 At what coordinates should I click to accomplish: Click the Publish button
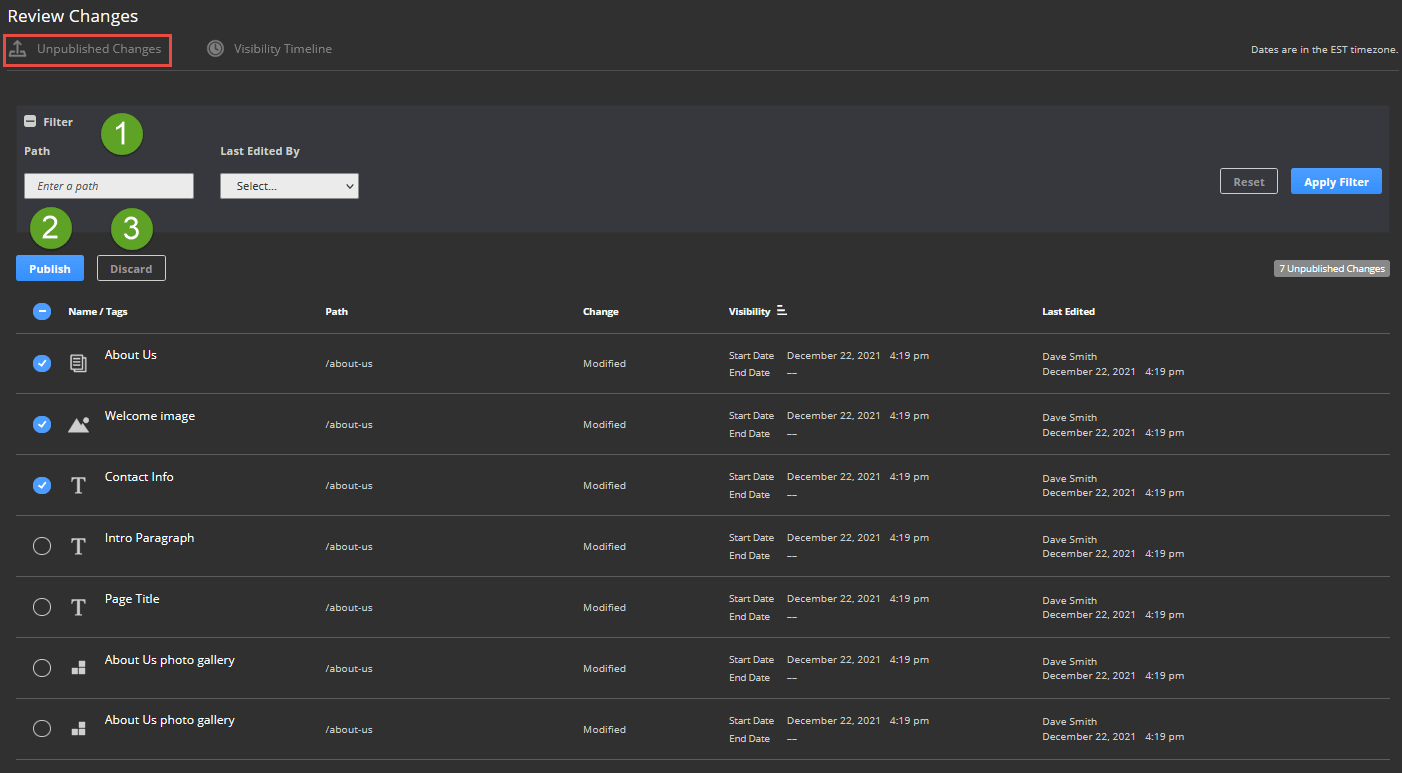[x=50, y=268]
